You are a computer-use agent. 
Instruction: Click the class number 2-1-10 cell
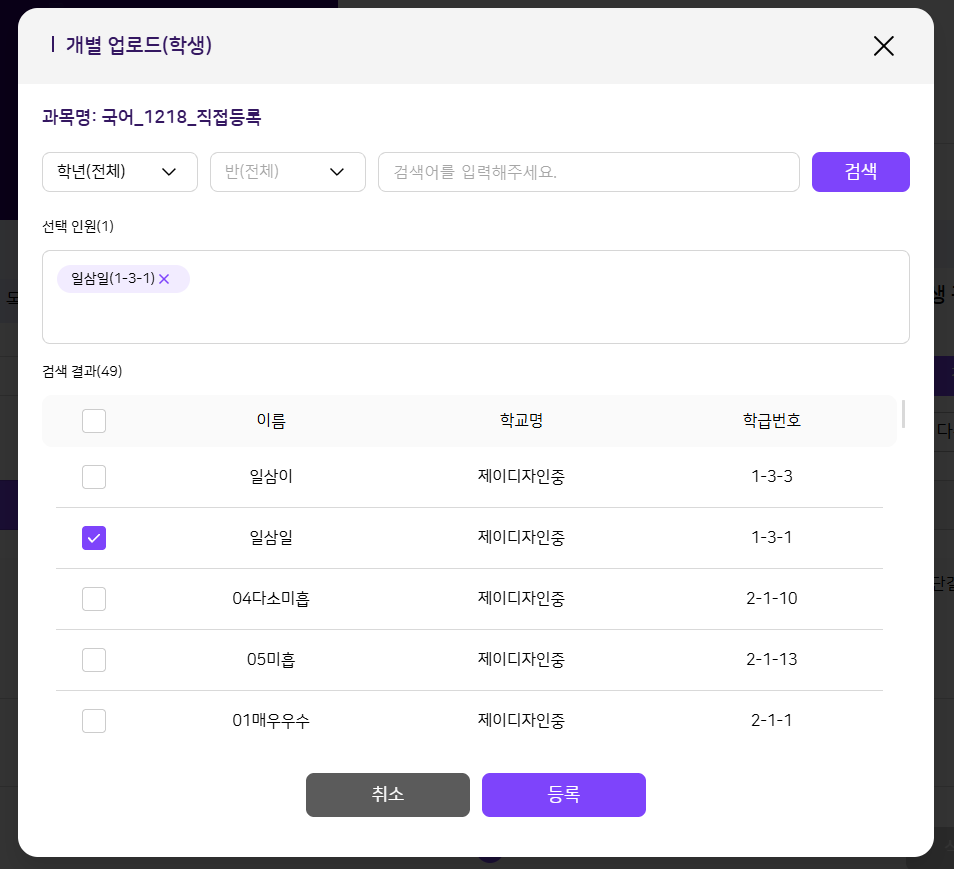[x=771, y=599]
